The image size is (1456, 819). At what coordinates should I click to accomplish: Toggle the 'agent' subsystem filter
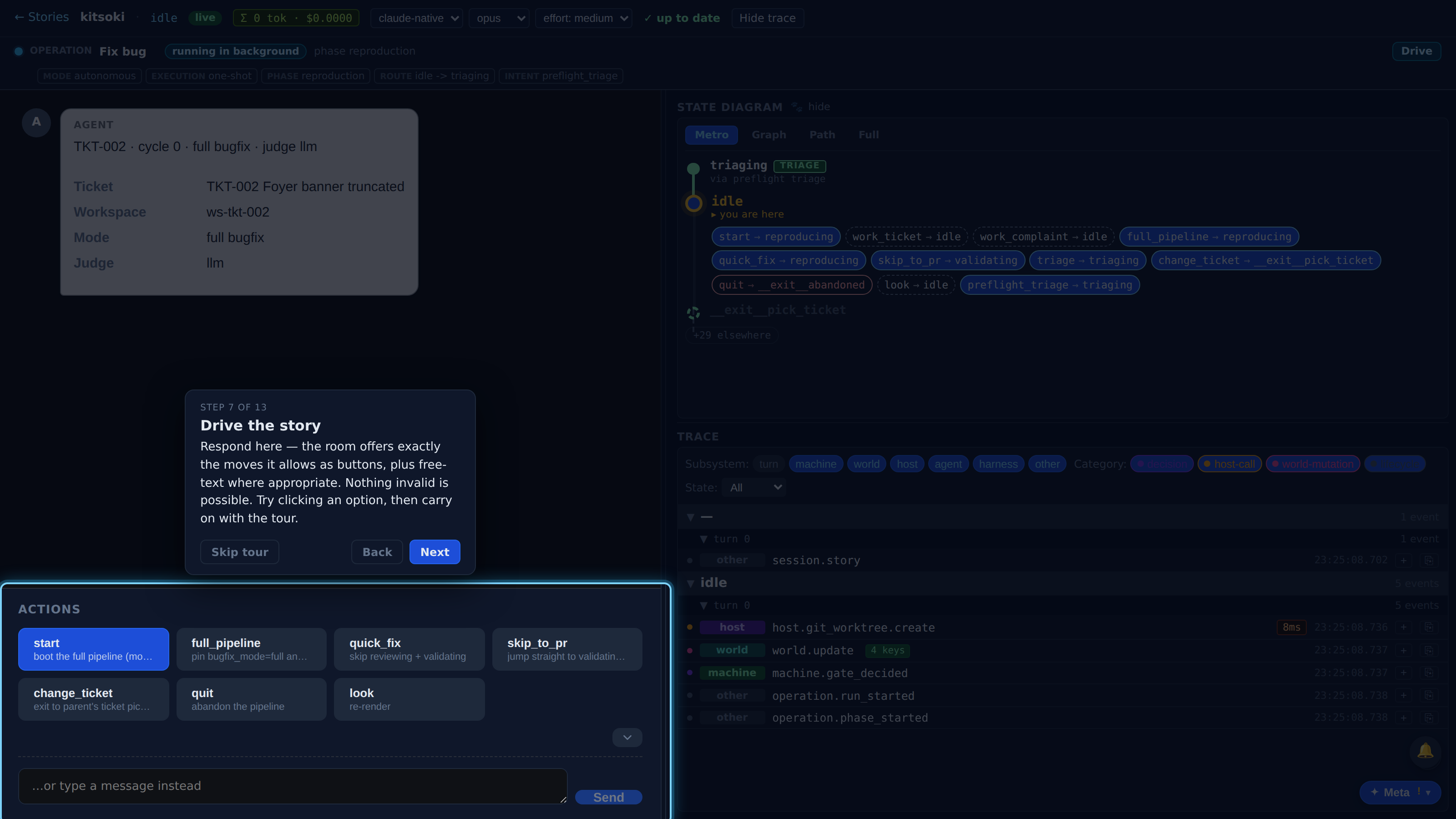click(948, 464)
